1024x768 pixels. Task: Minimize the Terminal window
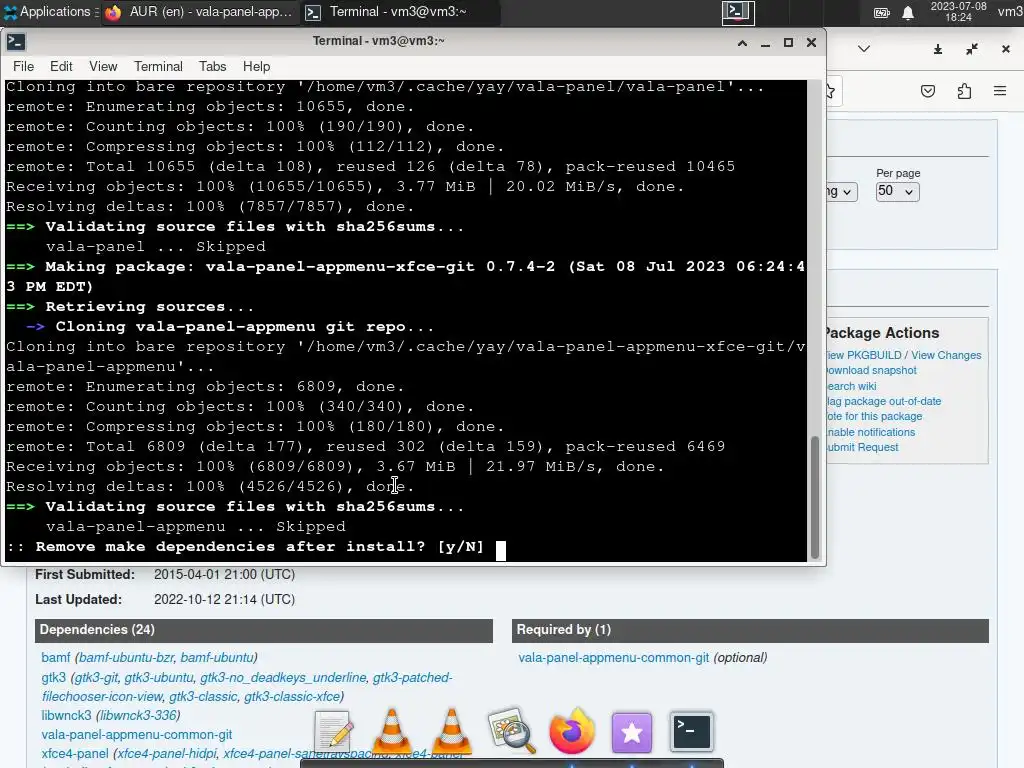[x=765, y=43]
